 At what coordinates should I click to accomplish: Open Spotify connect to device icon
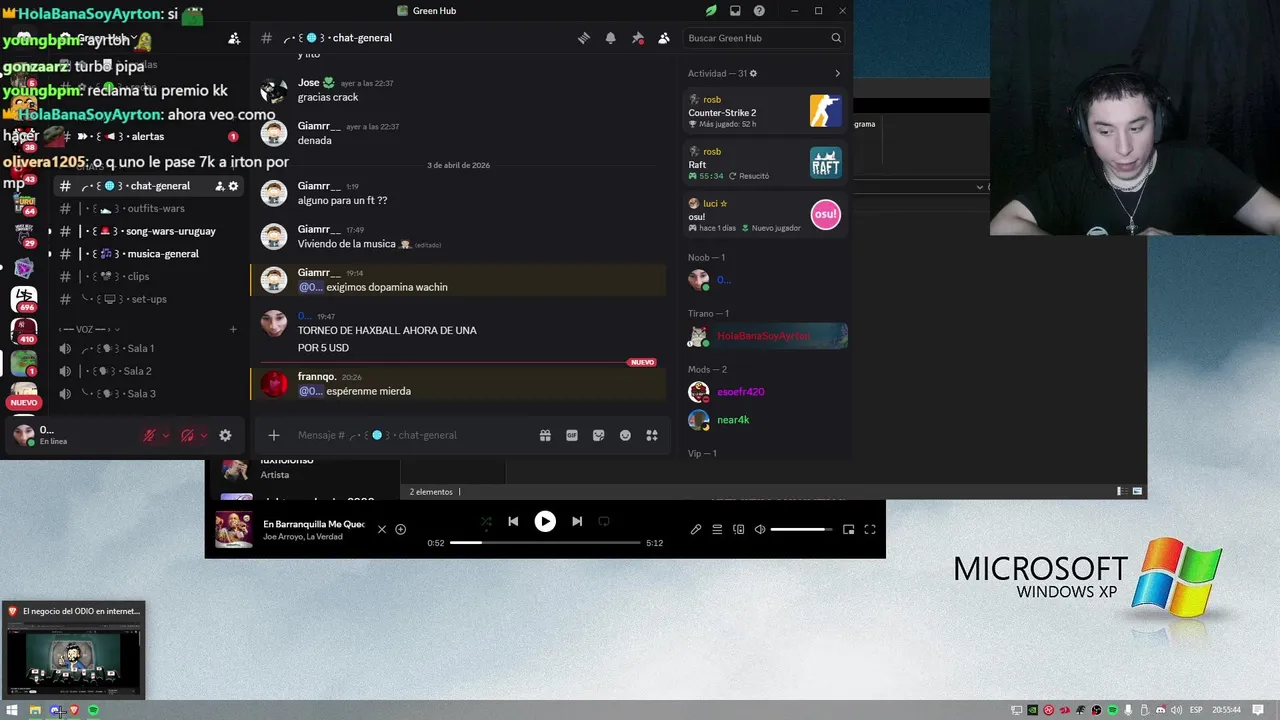(x=739, y=529)
